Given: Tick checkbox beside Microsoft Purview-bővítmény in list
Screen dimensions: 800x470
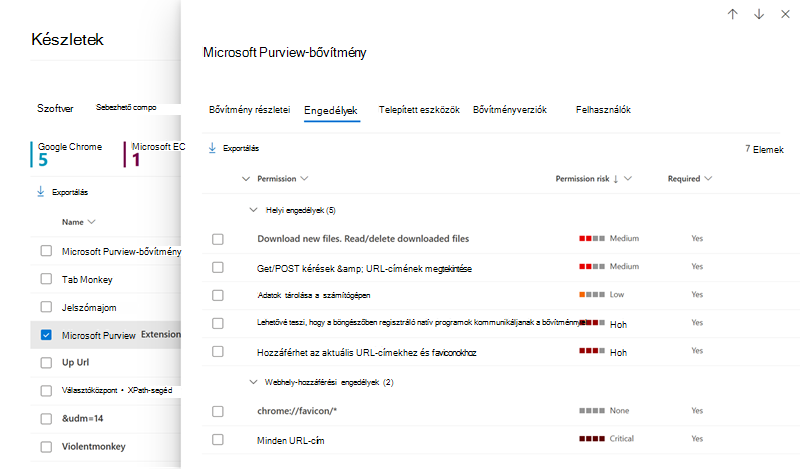Looking at the screenshot, I should (x=46, y=251).
